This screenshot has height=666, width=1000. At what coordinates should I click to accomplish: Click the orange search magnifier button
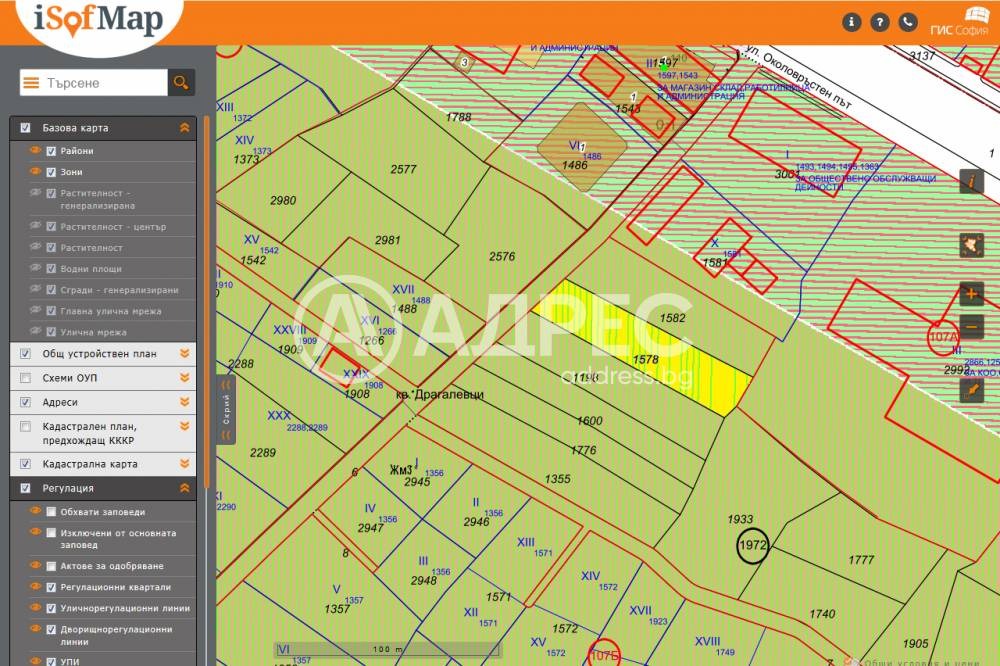(181, 83)
